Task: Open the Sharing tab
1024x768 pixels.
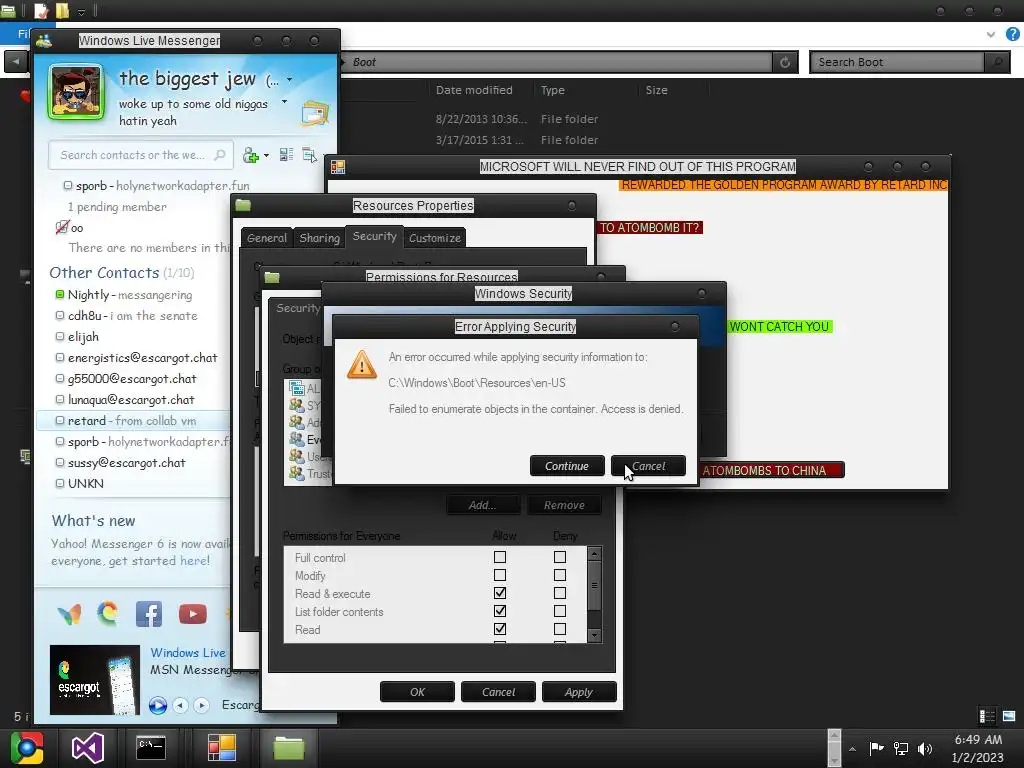Action: click(x=319, y=238)
